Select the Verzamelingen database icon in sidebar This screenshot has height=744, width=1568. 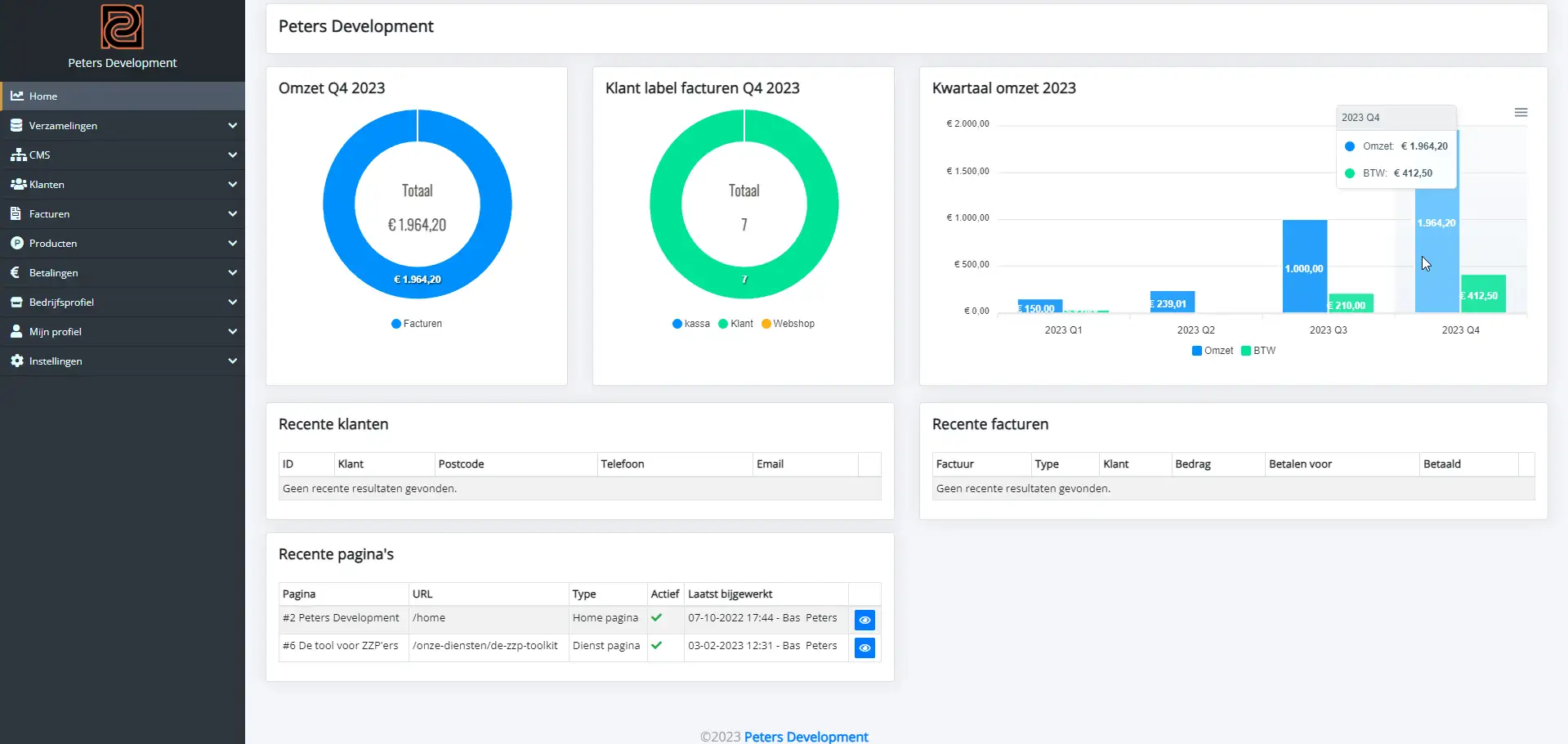17,125
